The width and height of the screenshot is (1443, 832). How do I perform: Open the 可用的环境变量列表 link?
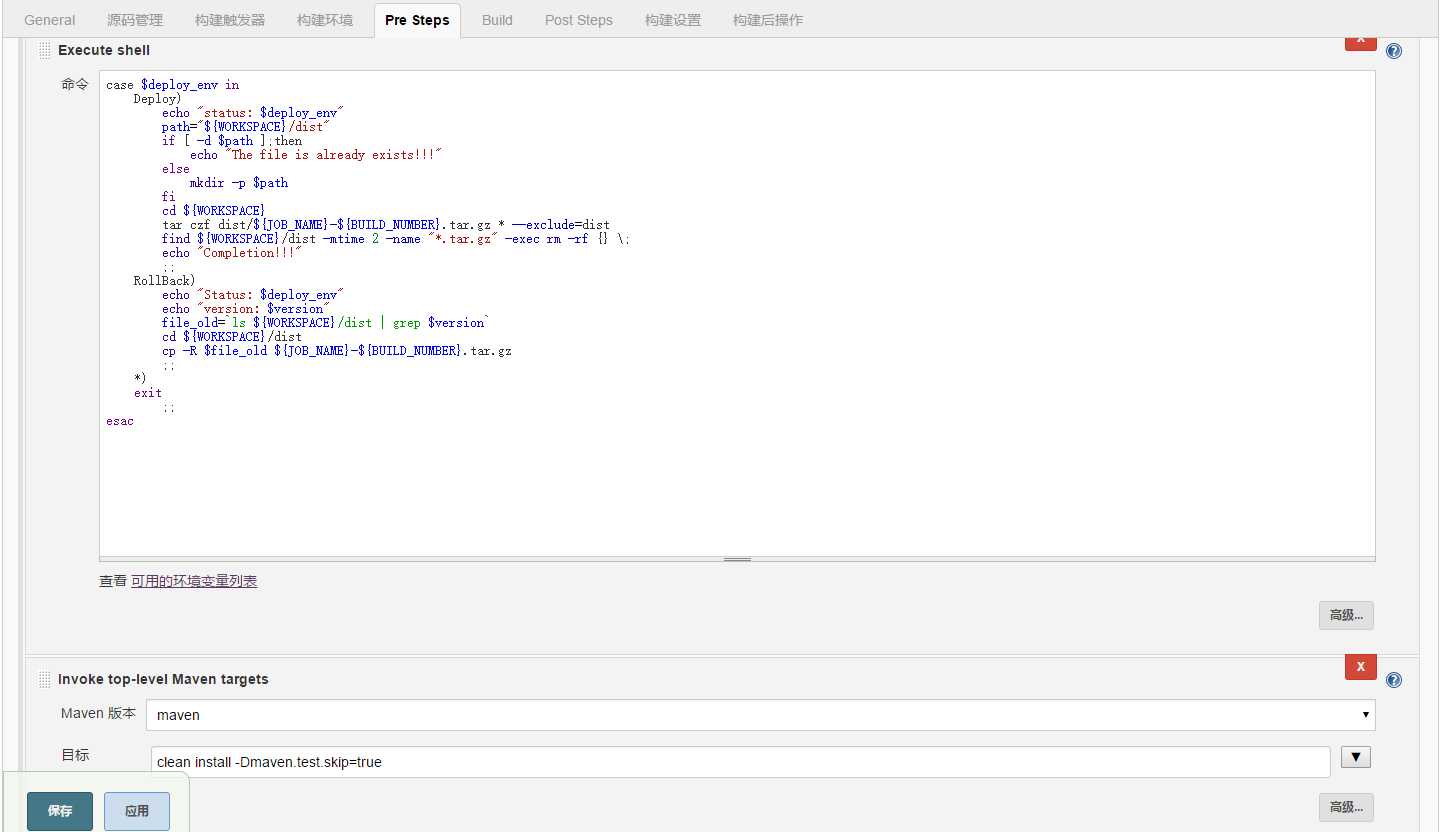194,581
